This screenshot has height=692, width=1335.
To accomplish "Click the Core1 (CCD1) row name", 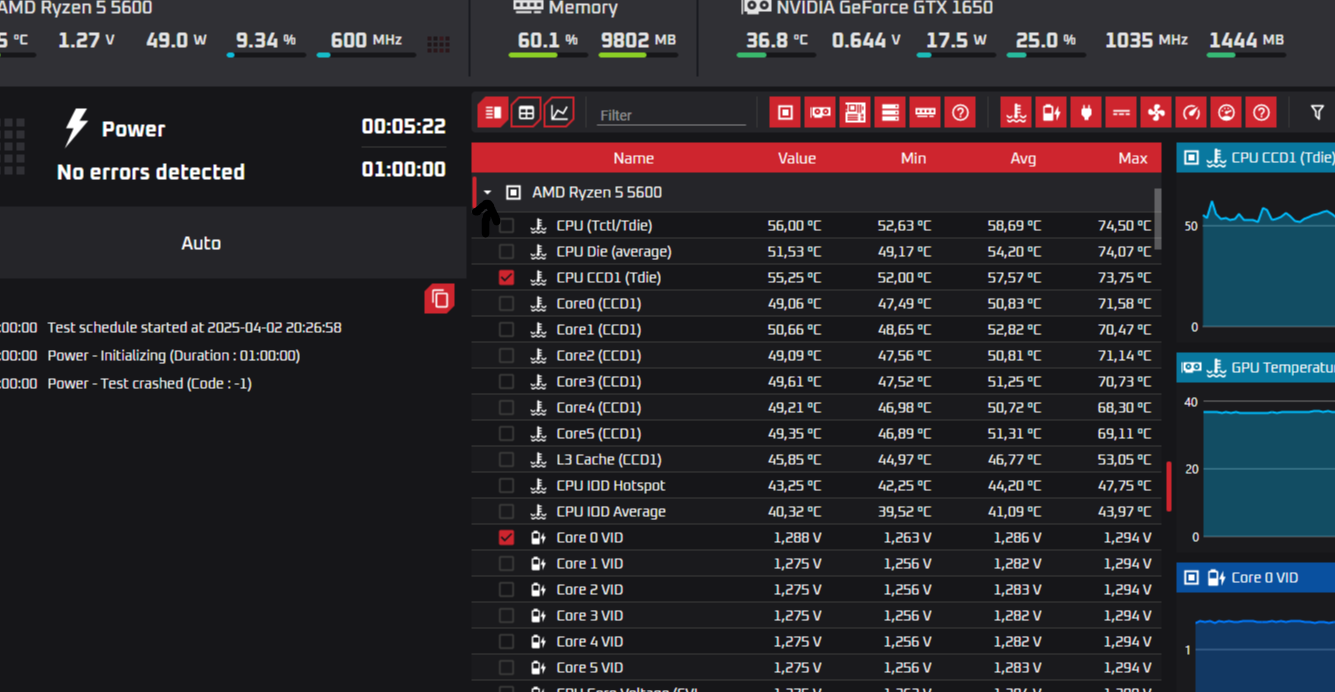I will 598,330.
